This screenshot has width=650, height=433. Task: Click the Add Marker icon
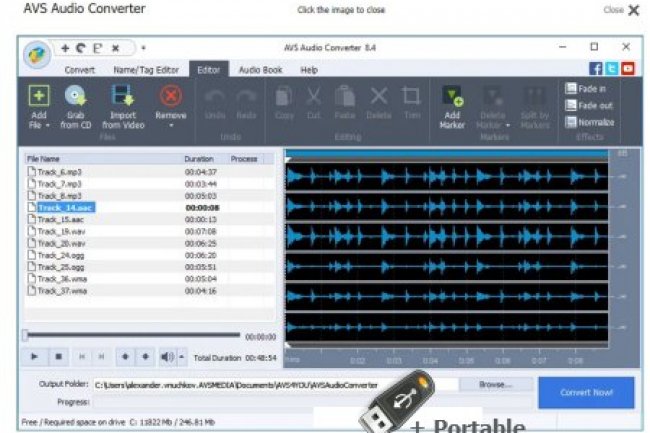click(x=452, y=96)
